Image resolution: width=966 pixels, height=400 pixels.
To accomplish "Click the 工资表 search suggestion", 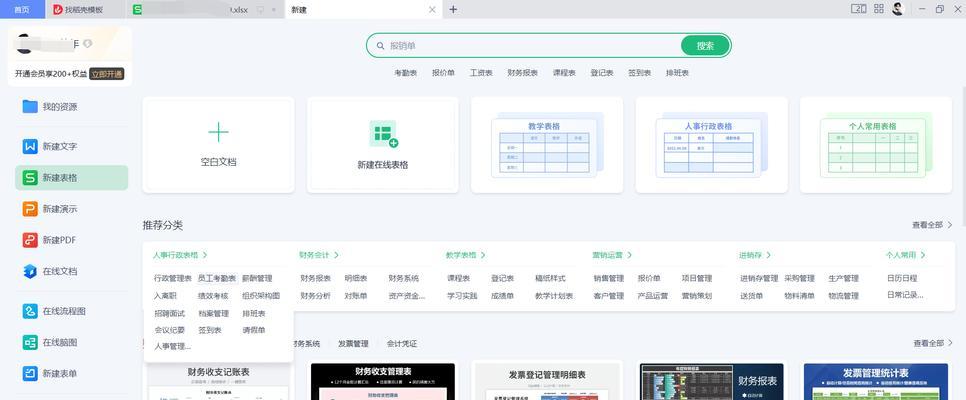I will click(481, 73).
